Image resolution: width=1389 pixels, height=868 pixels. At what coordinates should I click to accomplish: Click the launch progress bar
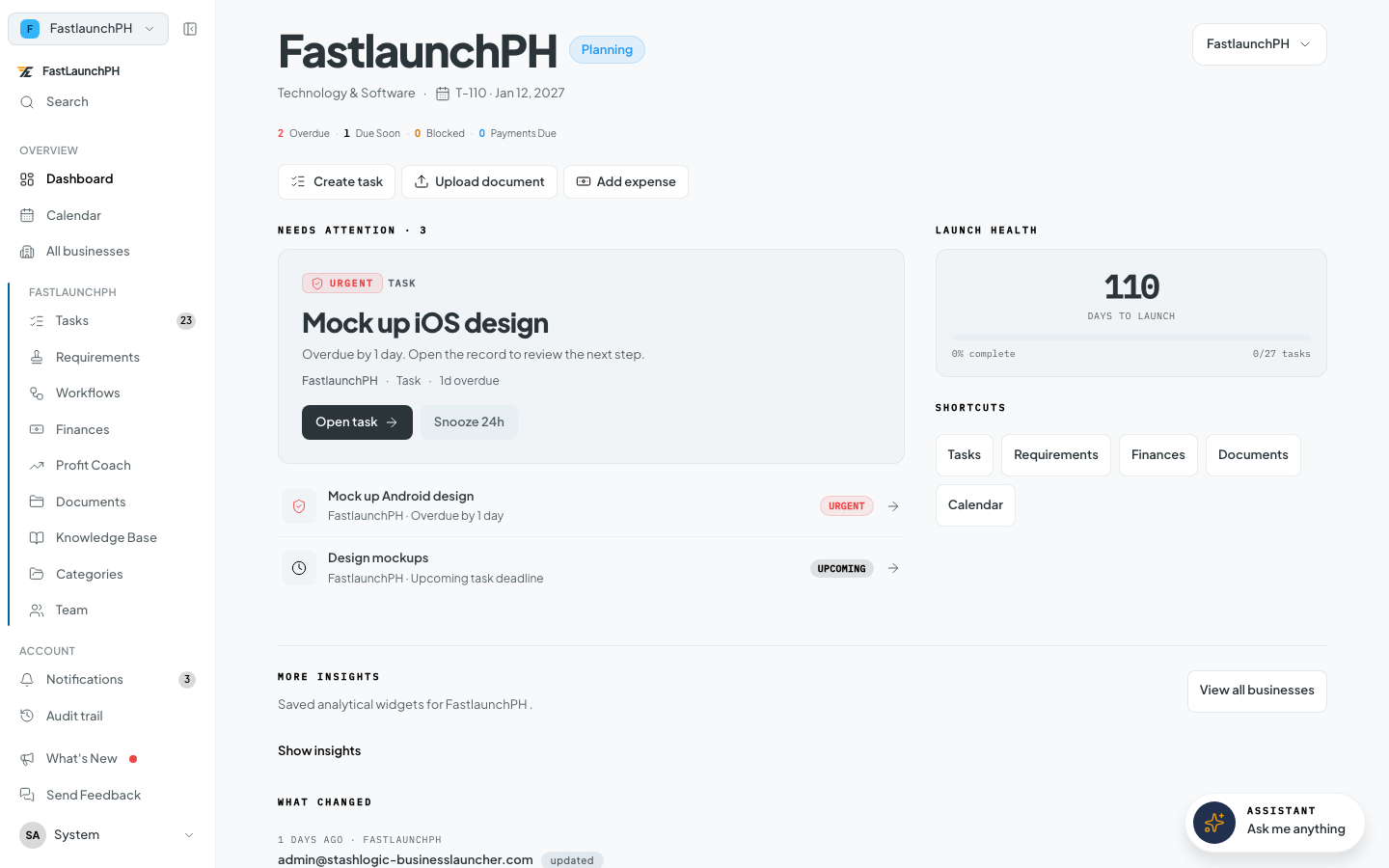[x=1130, y=338]
